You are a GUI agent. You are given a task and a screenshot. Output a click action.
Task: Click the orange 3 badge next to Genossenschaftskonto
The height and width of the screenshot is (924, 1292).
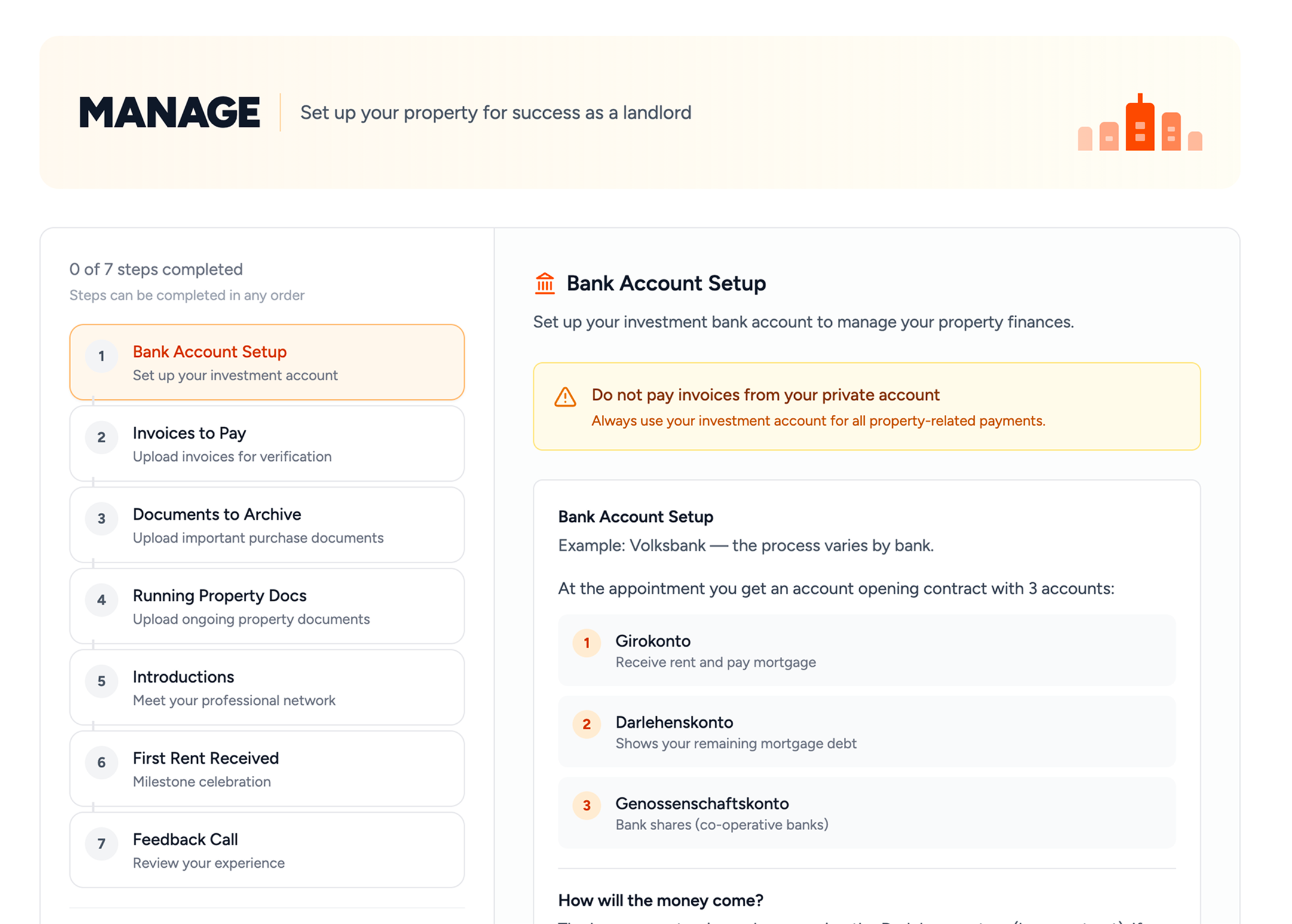587,806
